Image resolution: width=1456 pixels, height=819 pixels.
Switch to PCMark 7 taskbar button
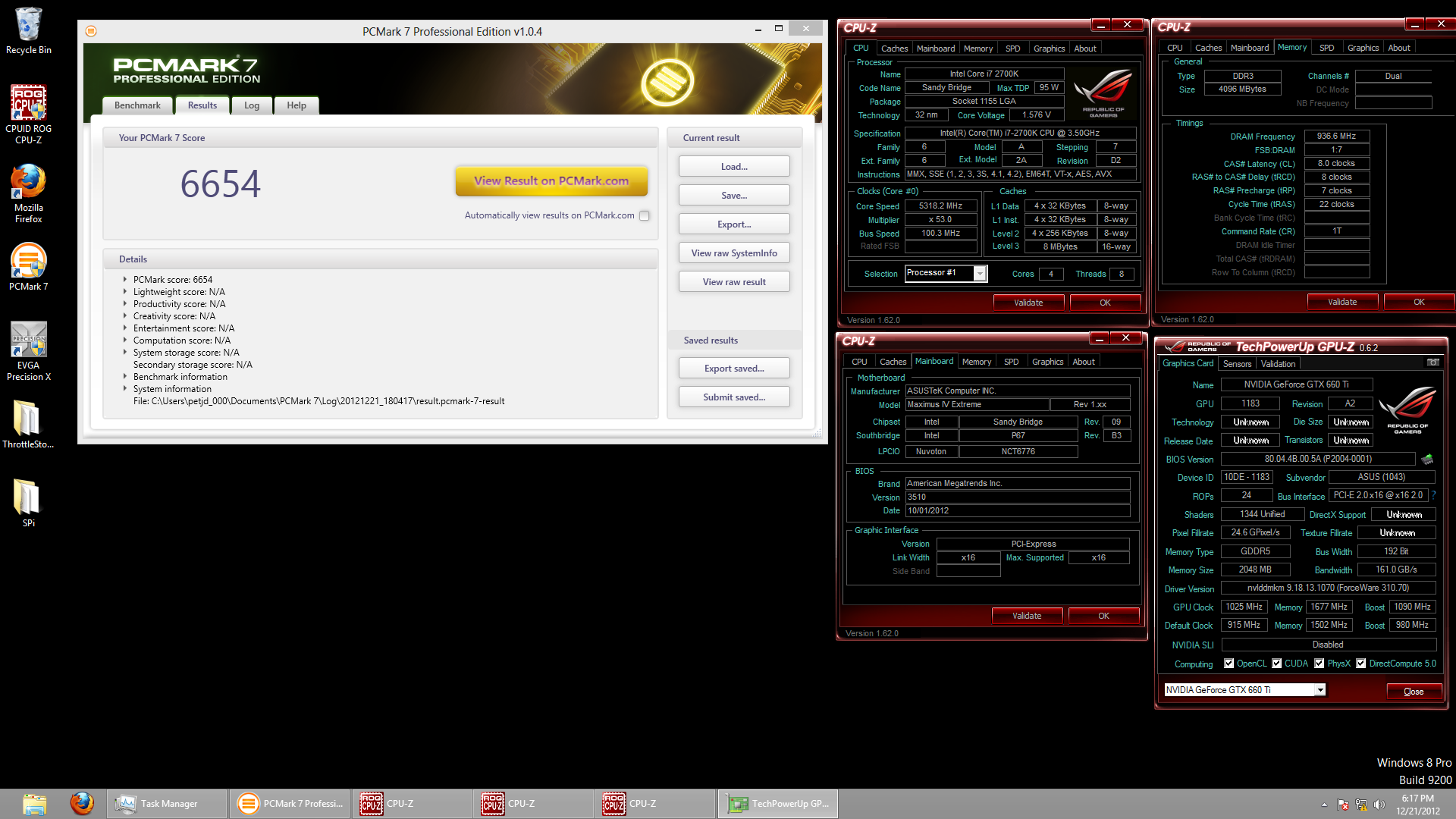point(290,804)
